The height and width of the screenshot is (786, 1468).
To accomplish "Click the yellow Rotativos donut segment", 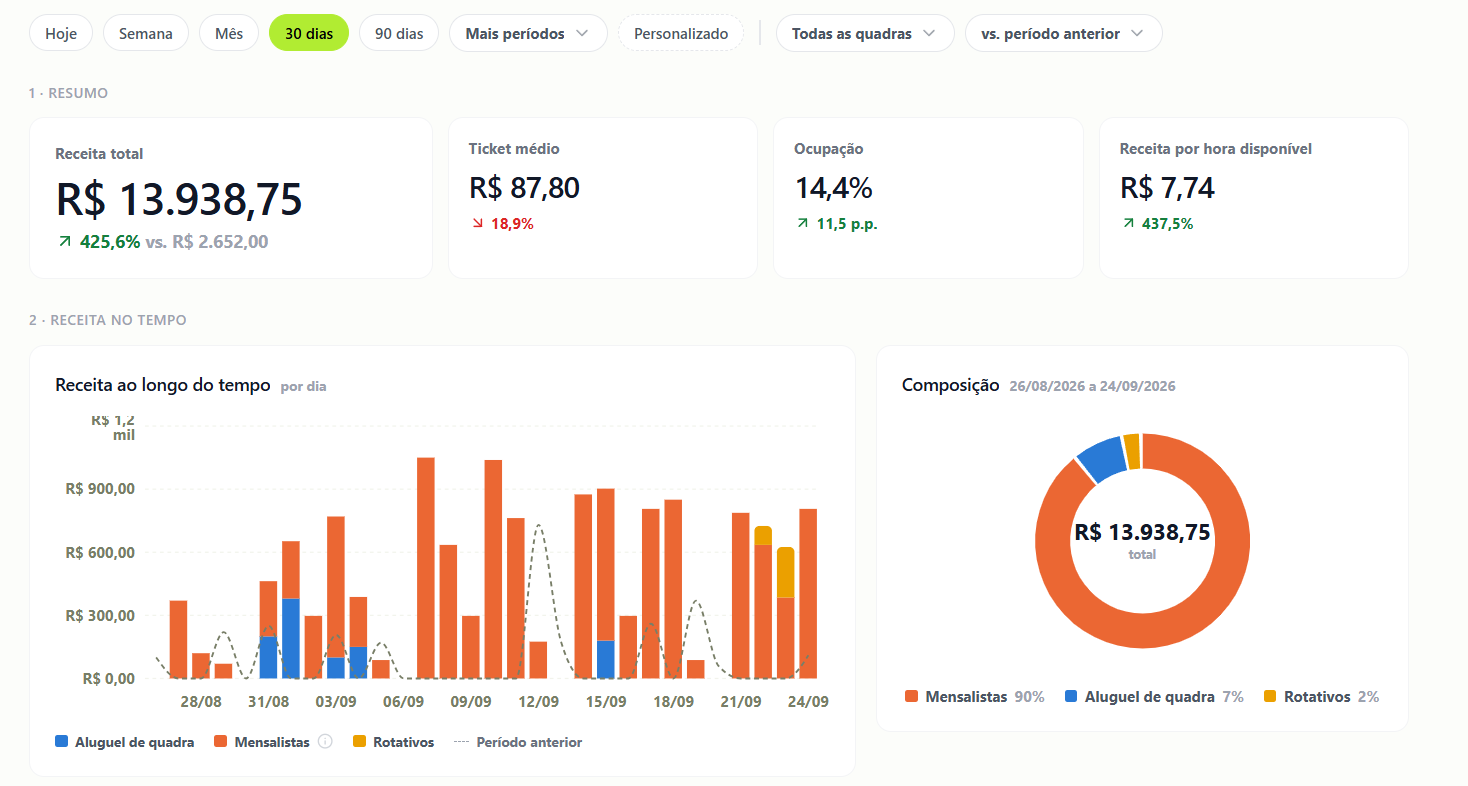I will 1132,450.
